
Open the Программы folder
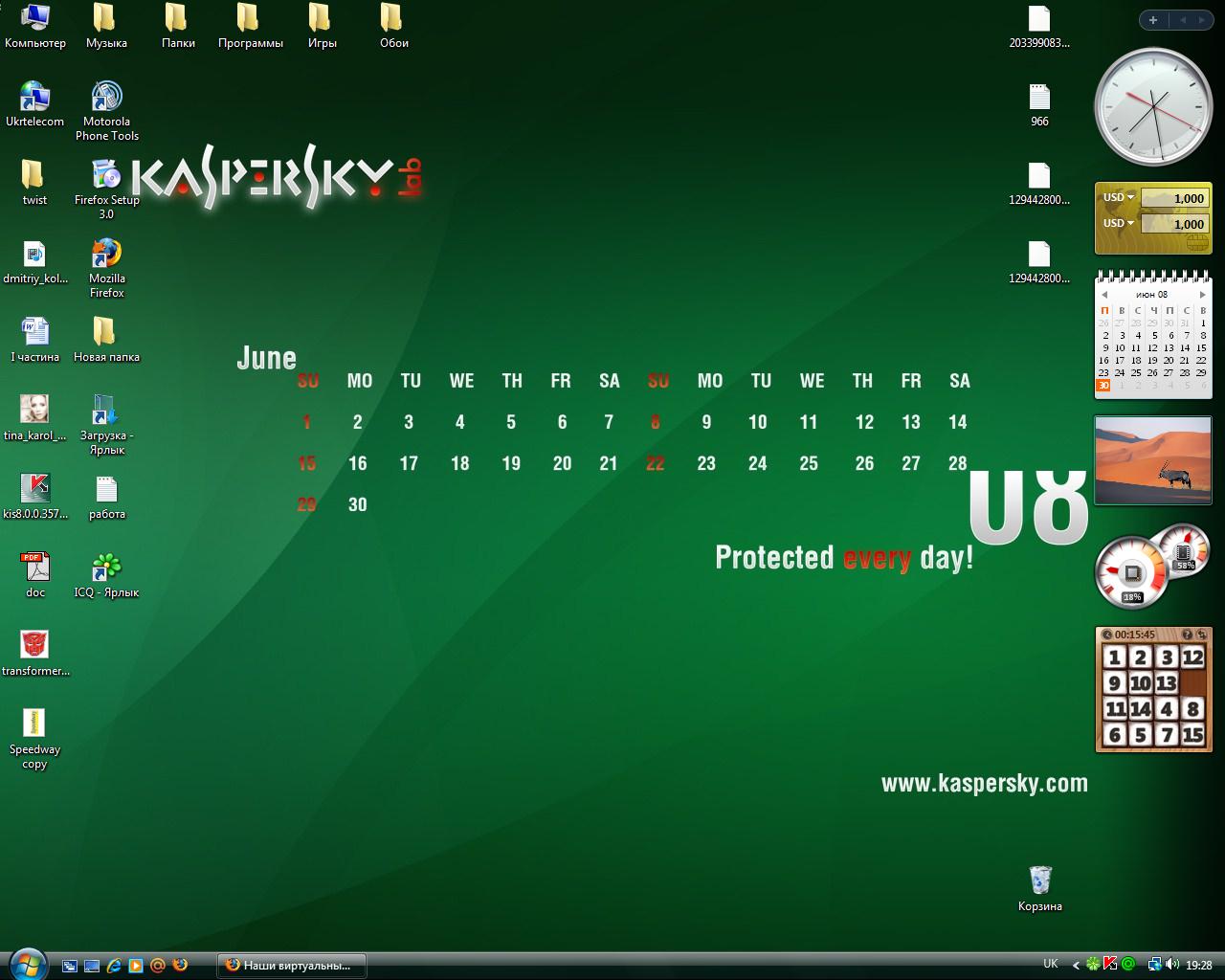click(x=250, y=26)
